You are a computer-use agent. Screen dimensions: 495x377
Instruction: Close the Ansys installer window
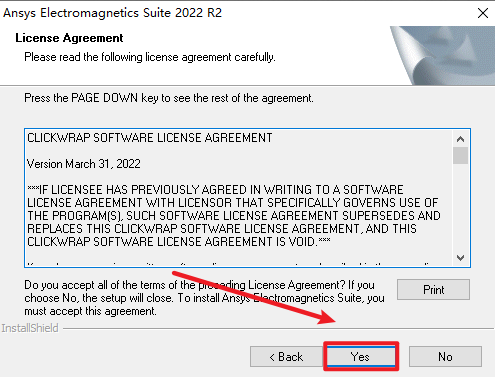click(482, 13)
